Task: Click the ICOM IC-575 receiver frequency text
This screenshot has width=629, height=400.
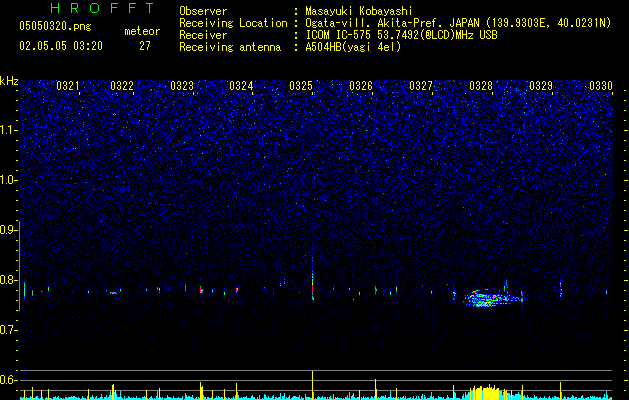Action: [x=402, y=35]
